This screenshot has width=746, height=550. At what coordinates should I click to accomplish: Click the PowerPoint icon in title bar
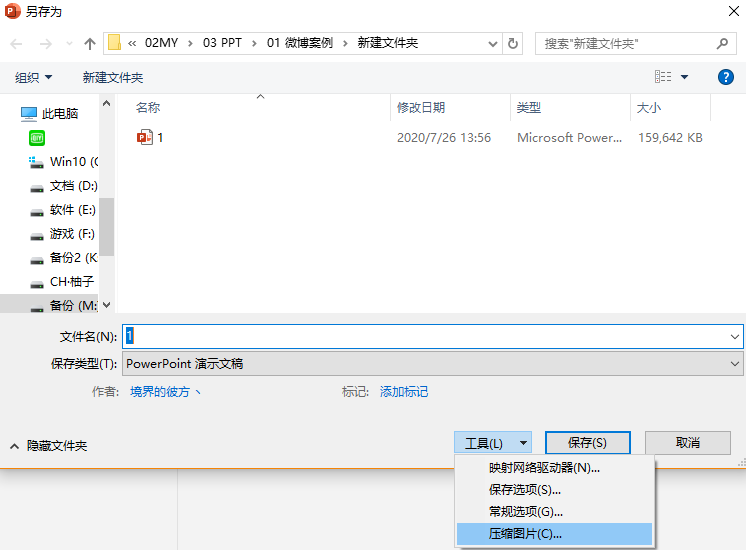coord(12,11)
